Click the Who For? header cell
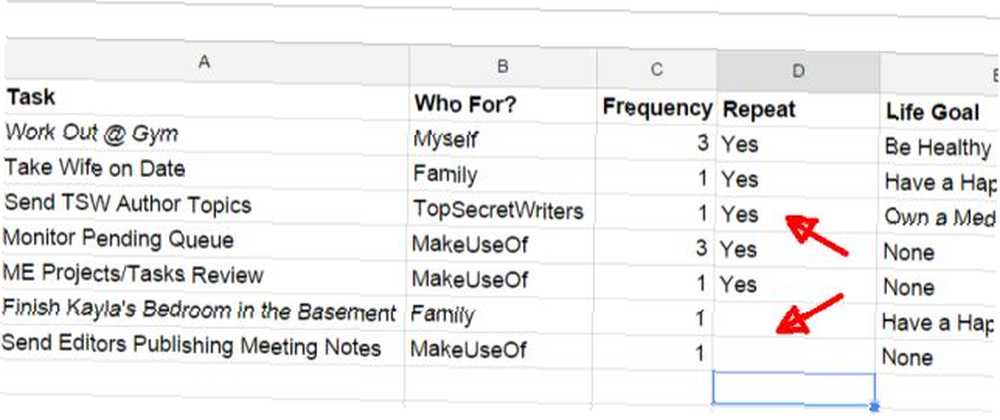 pyautogui.click(x=503, y=105)
